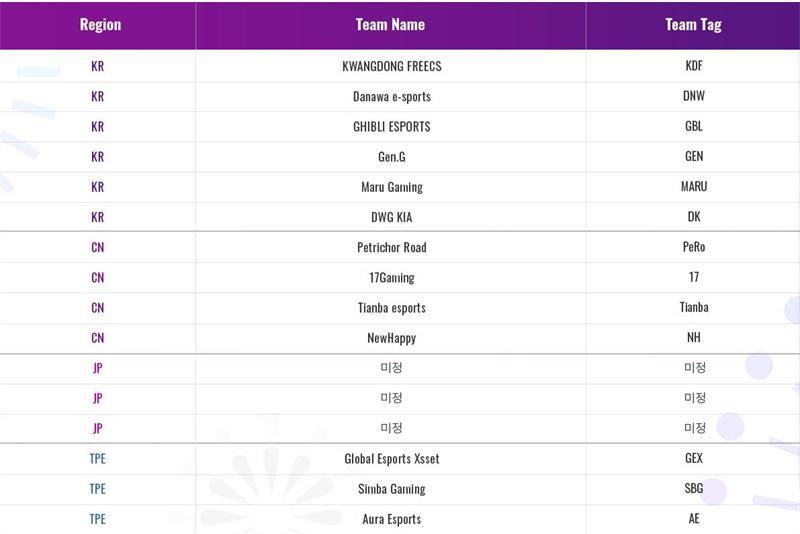This screenshot has width=800, height=534.
Task: Select Tianba esports in the list
Action: [391, 307]
